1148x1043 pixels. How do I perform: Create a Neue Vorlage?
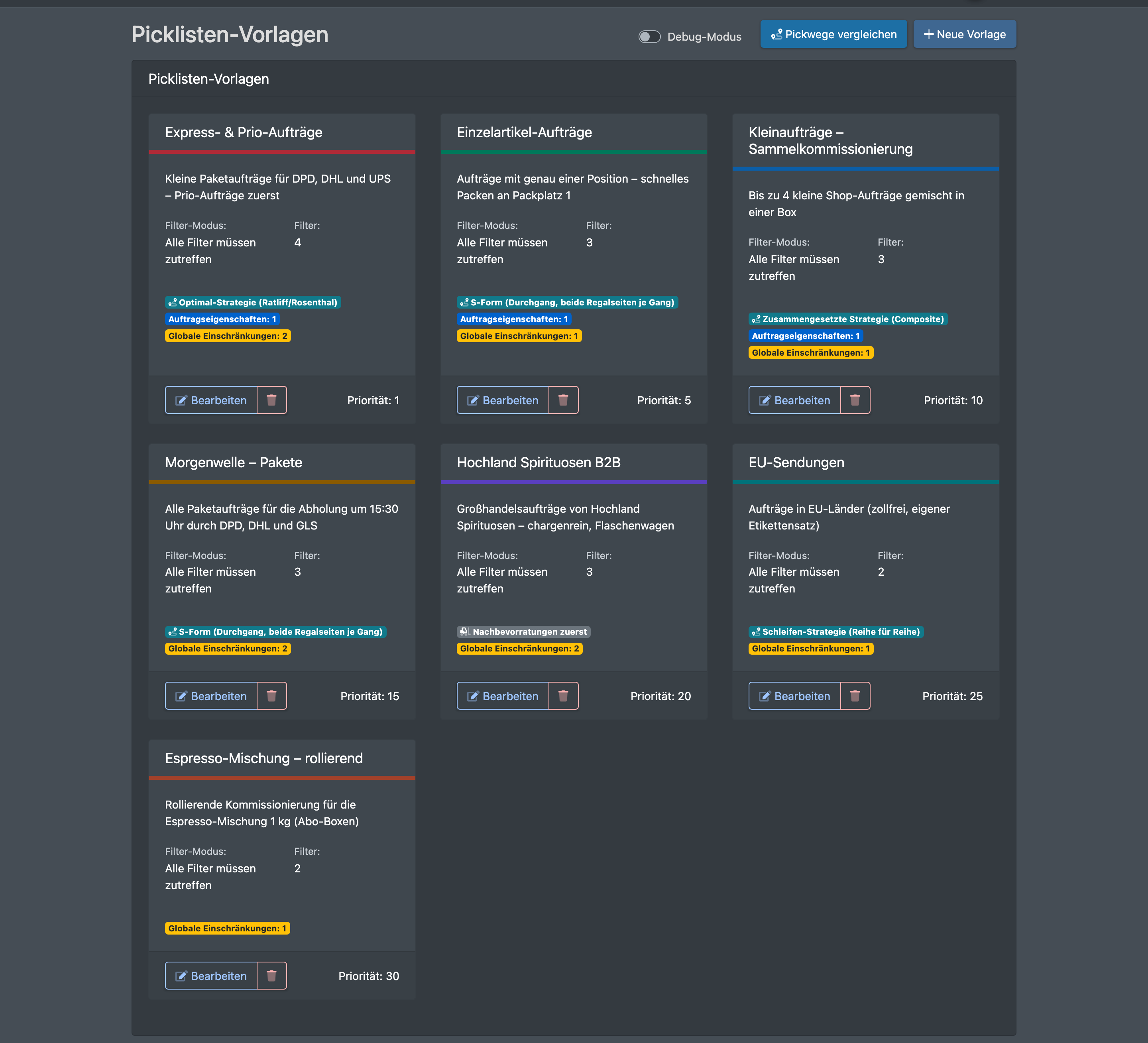965,34
